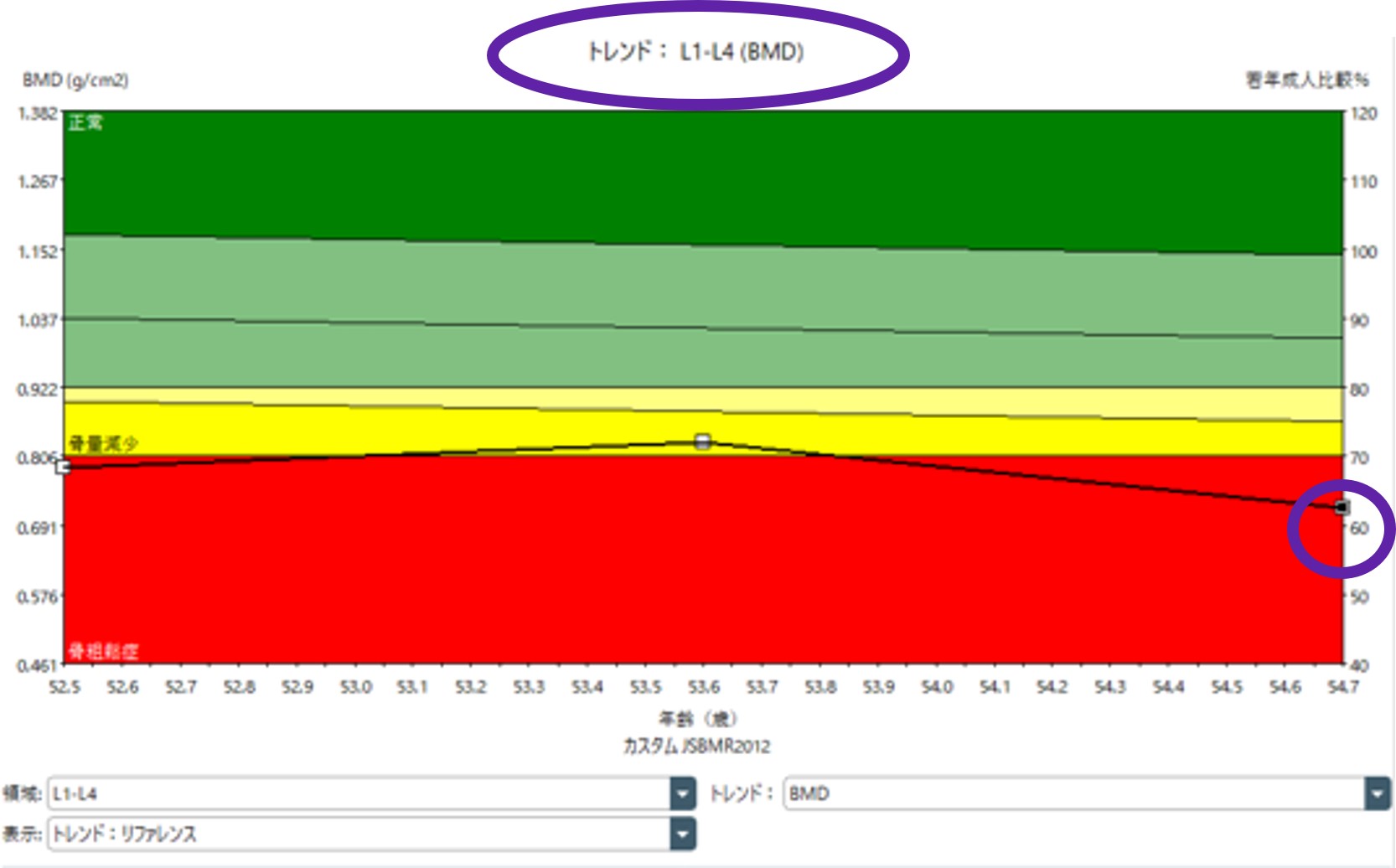The height and width of the screenshot is (868, 1396).
Task: Click the 54.0 tick on the age axis
Action: (937, 688)
